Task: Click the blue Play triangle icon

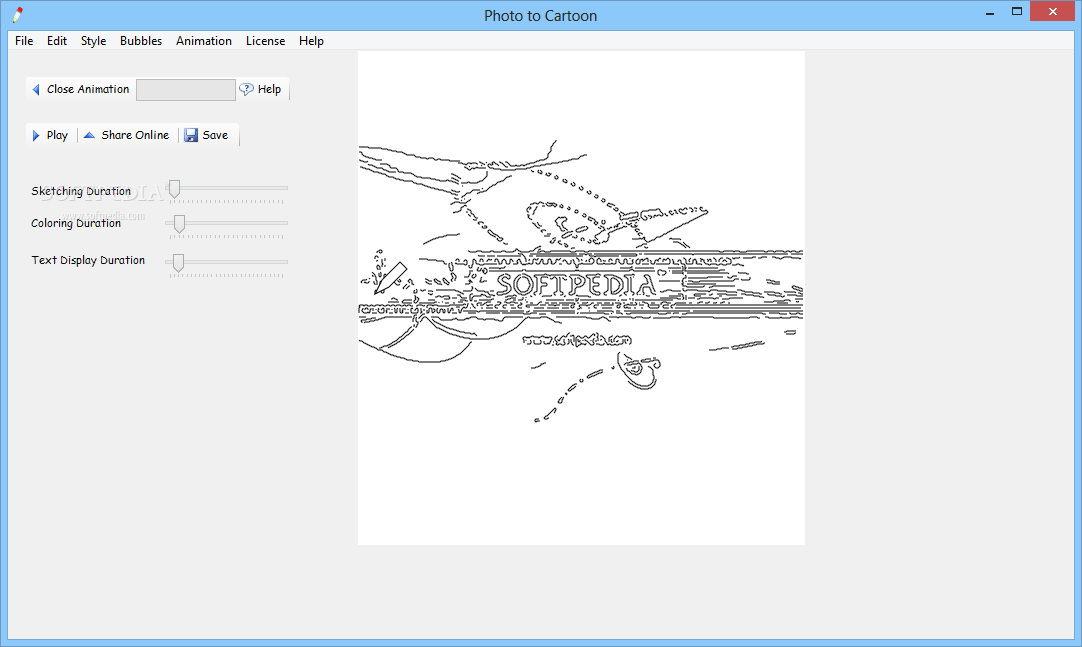Action: [x=37, y=135]
